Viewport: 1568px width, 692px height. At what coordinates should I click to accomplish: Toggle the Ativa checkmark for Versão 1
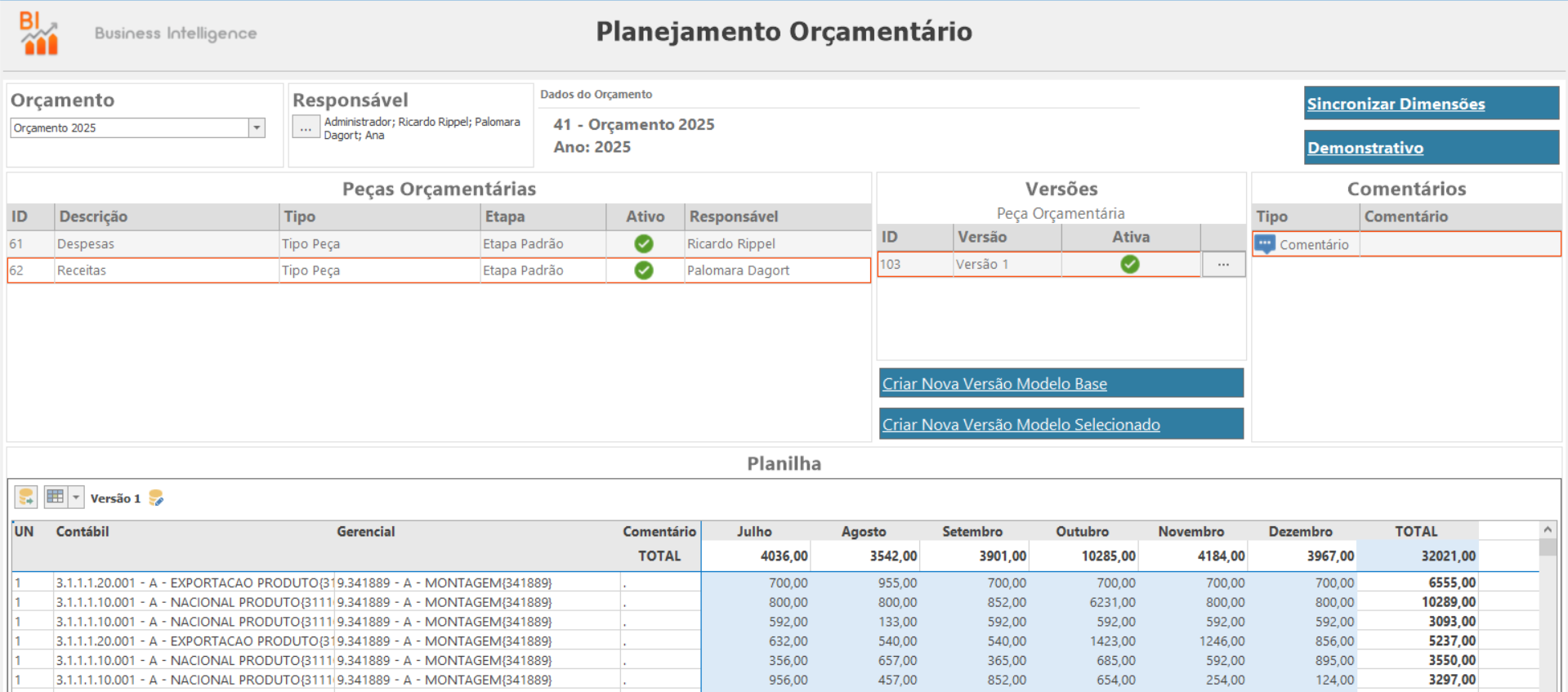click(1130, 264)
